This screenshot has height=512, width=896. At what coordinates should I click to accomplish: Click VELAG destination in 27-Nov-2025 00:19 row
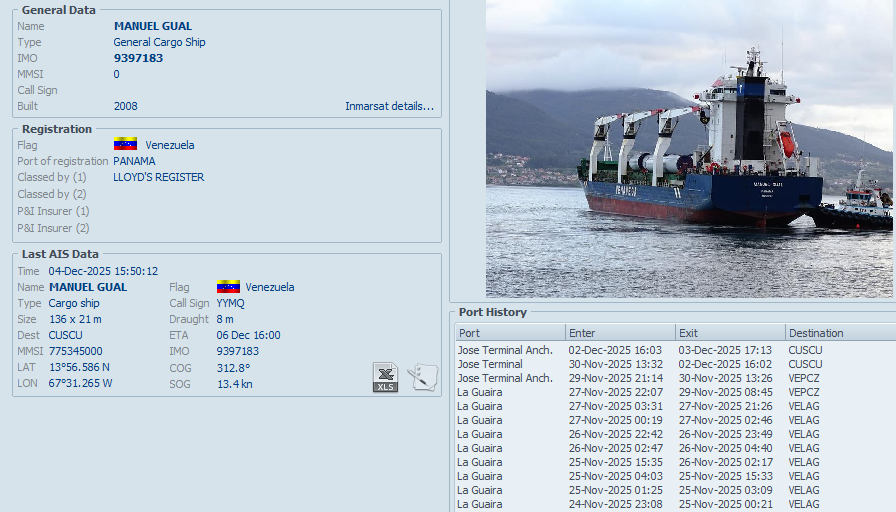tap(804, 420)
